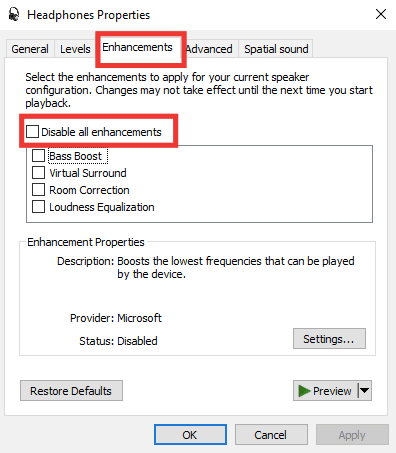Click Restore Defaults button

coord(71,391)
